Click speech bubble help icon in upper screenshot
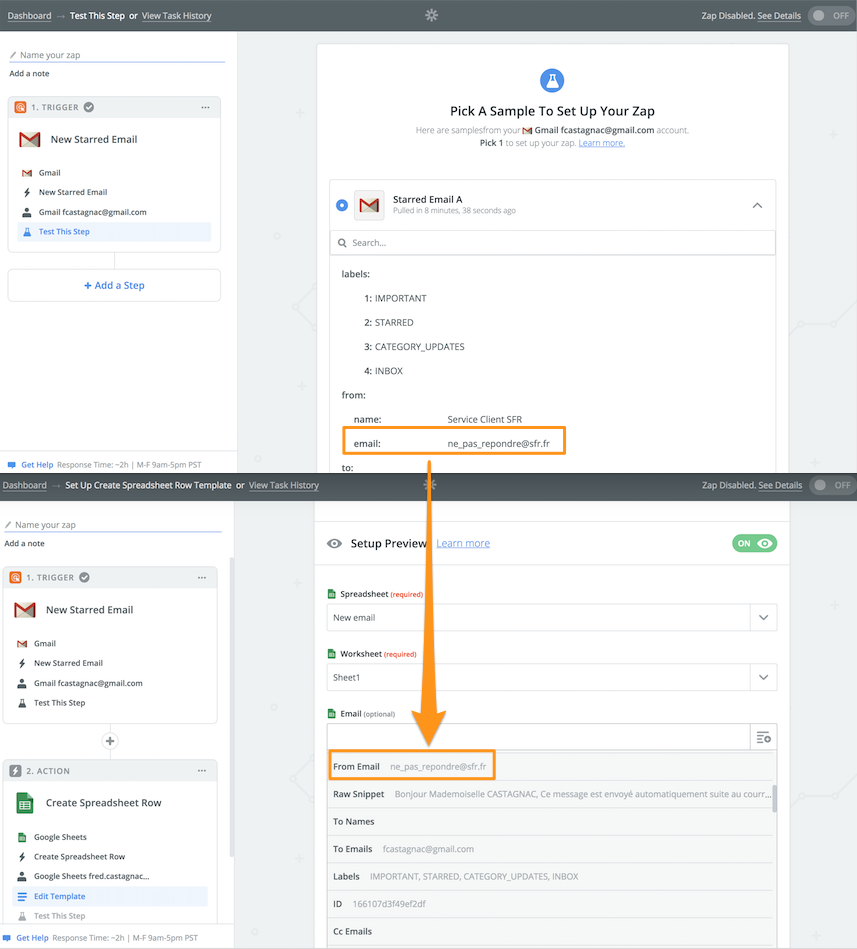The height and width of the screenshot is (949, 857). click(x=11, y=465)
